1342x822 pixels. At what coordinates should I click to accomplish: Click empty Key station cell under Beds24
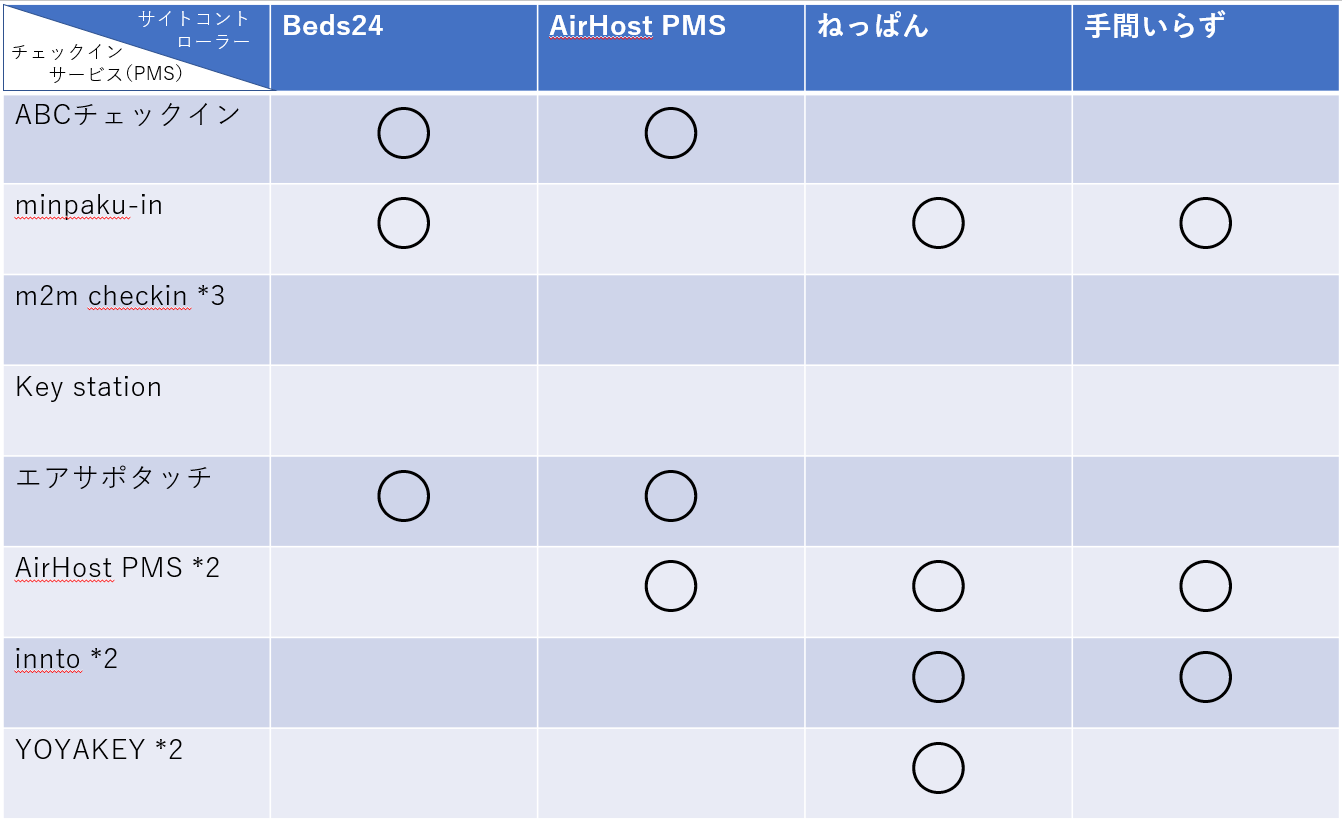coord(404,410)
